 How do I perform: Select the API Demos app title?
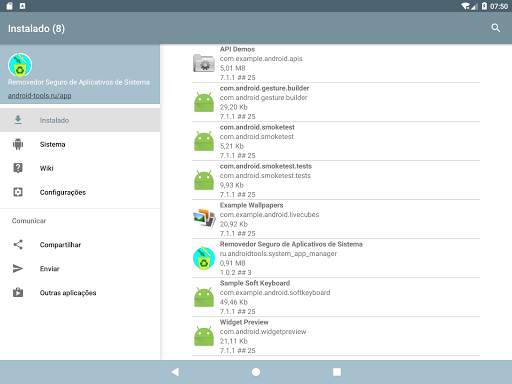[237, 49]
